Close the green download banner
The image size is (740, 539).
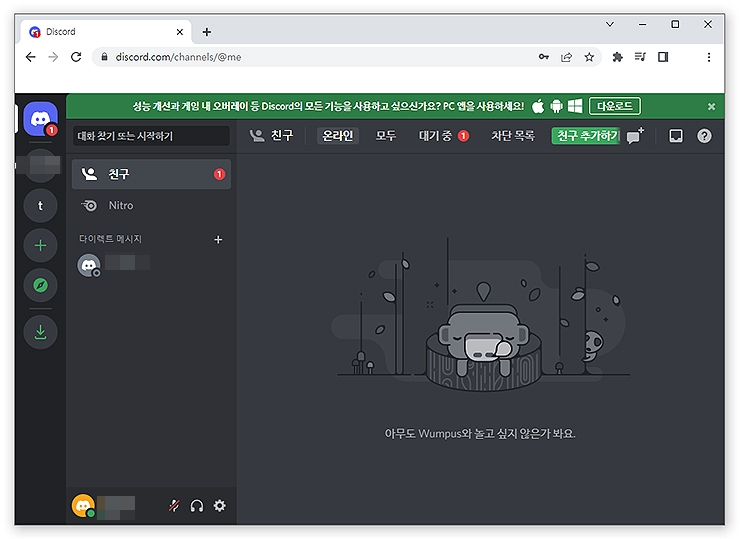pos(711,107)
